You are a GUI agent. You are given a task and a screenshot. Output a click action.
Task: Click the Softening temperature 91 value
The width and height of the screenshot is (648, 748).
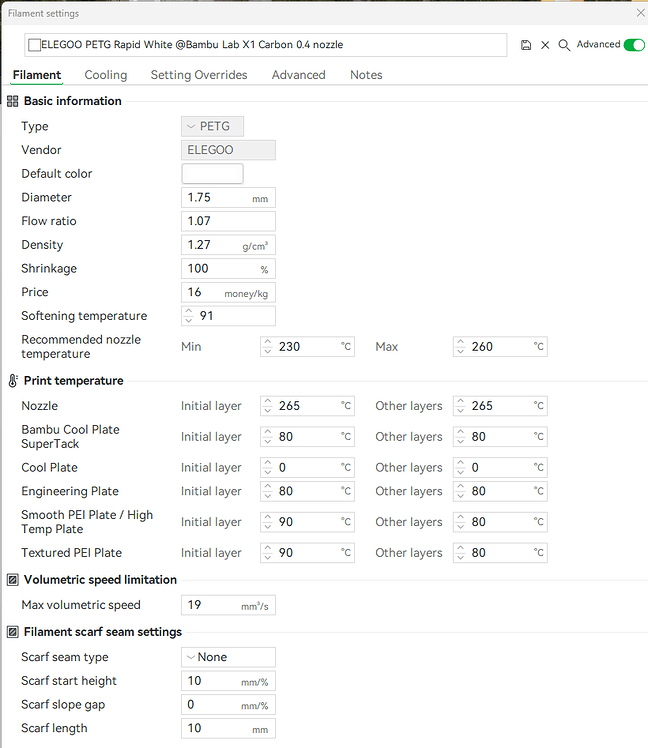click(x=207, y=316)
